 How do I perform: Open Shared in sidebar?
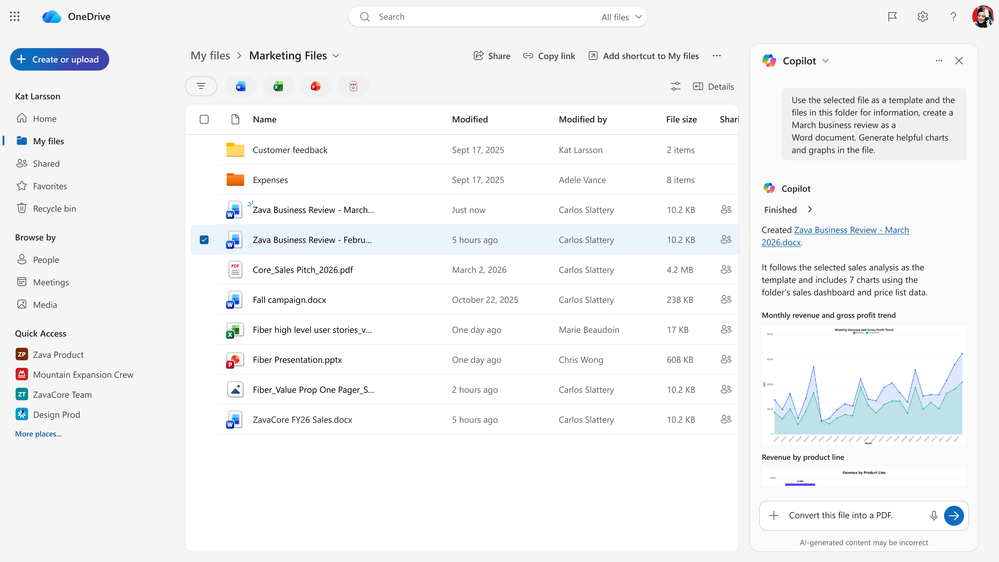pos(38,163)
